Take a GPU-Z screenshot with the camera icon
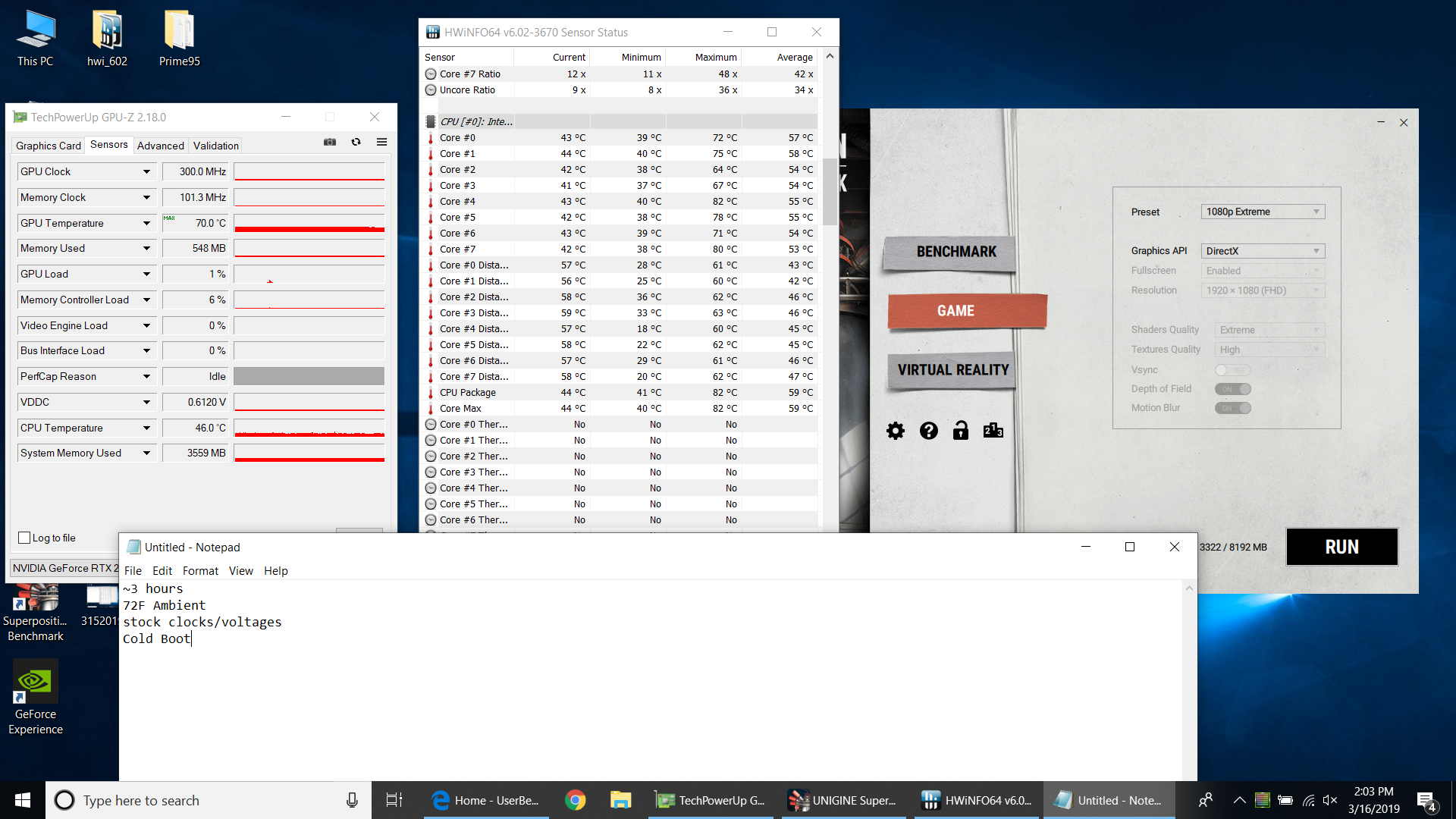Viewport: 1456px width, 819px height. [x=330, y=143]
